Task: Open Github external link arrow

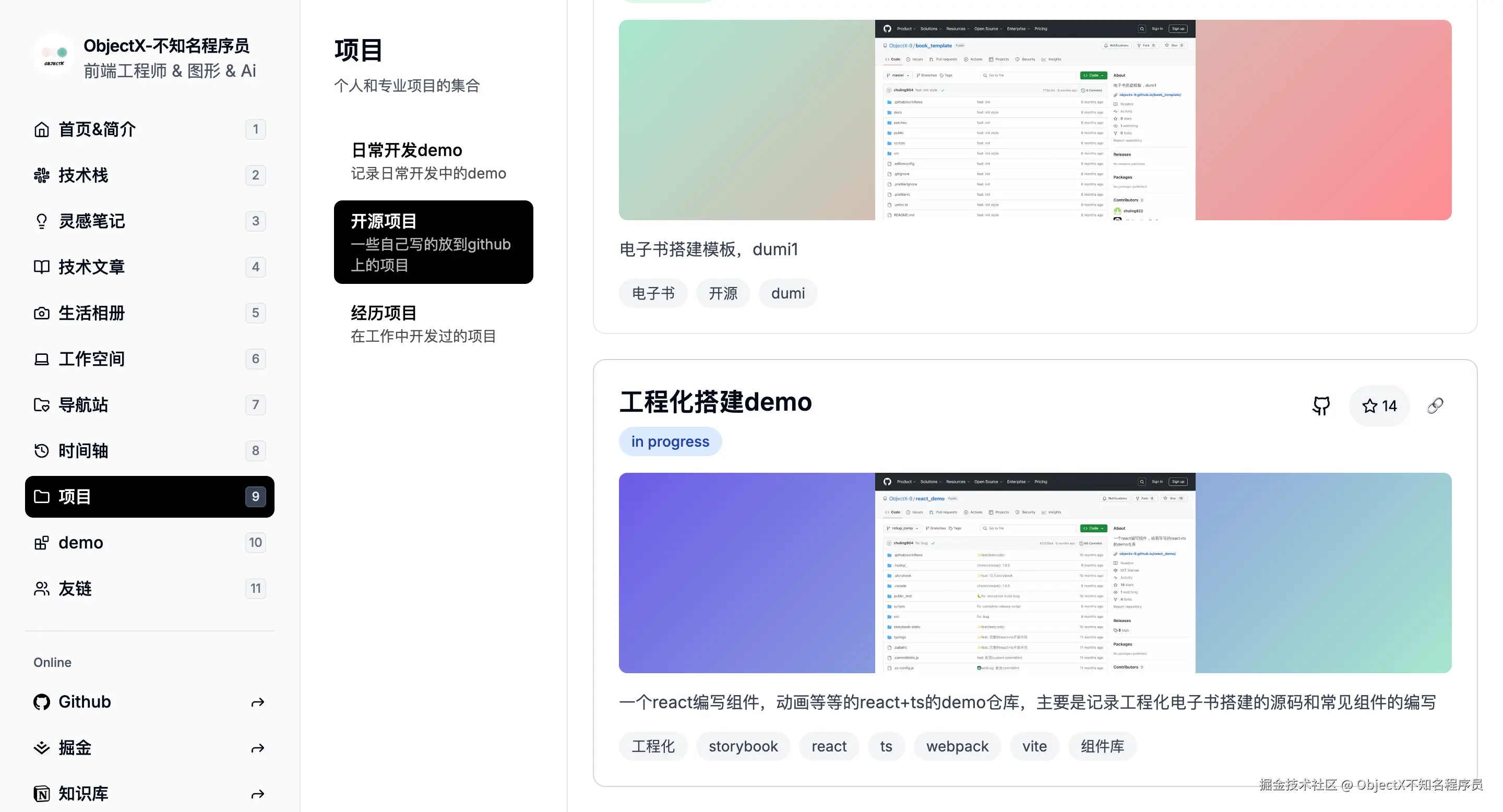Action: [x=257, y=702]
